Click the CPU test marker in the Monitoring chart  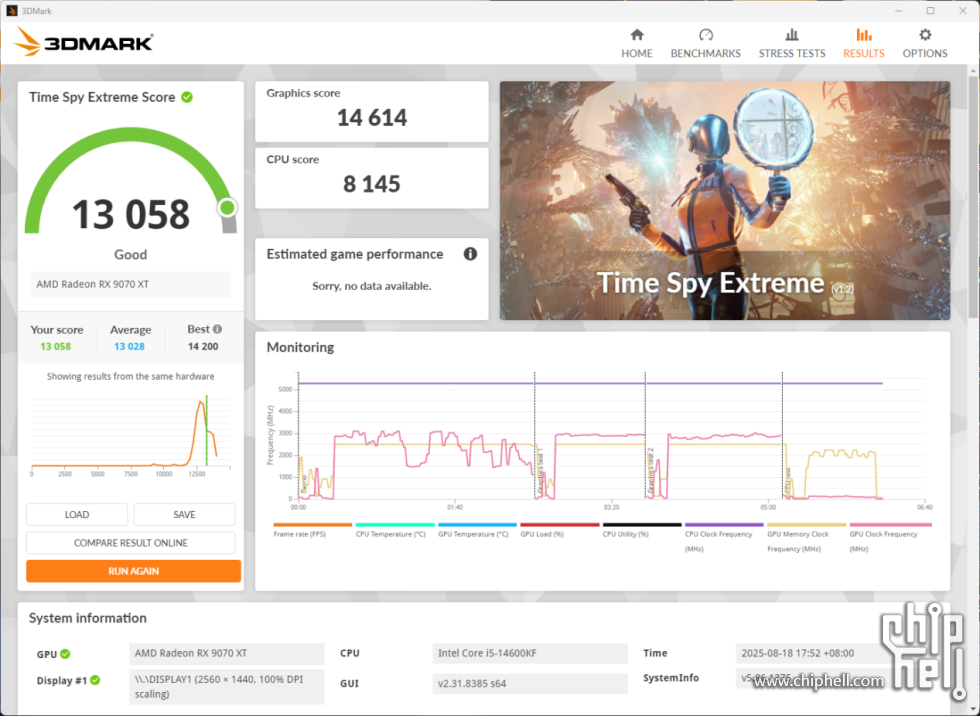click(788, 482)
